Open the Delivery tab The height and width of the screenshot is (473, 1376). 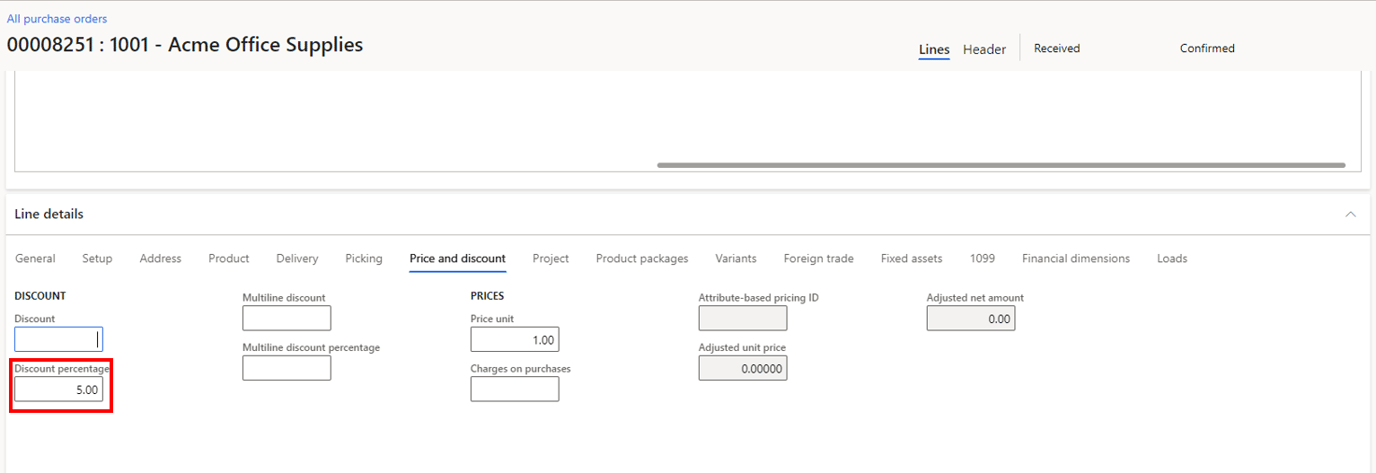tap(297, 258)
